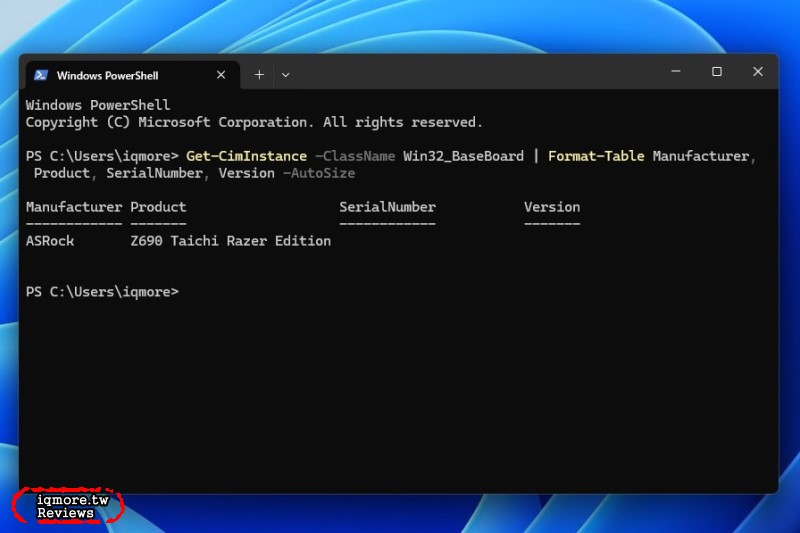Click the Z690 Taichi Razer Edition value
Viewport: 800px width, 533px height.
(231, 241)
